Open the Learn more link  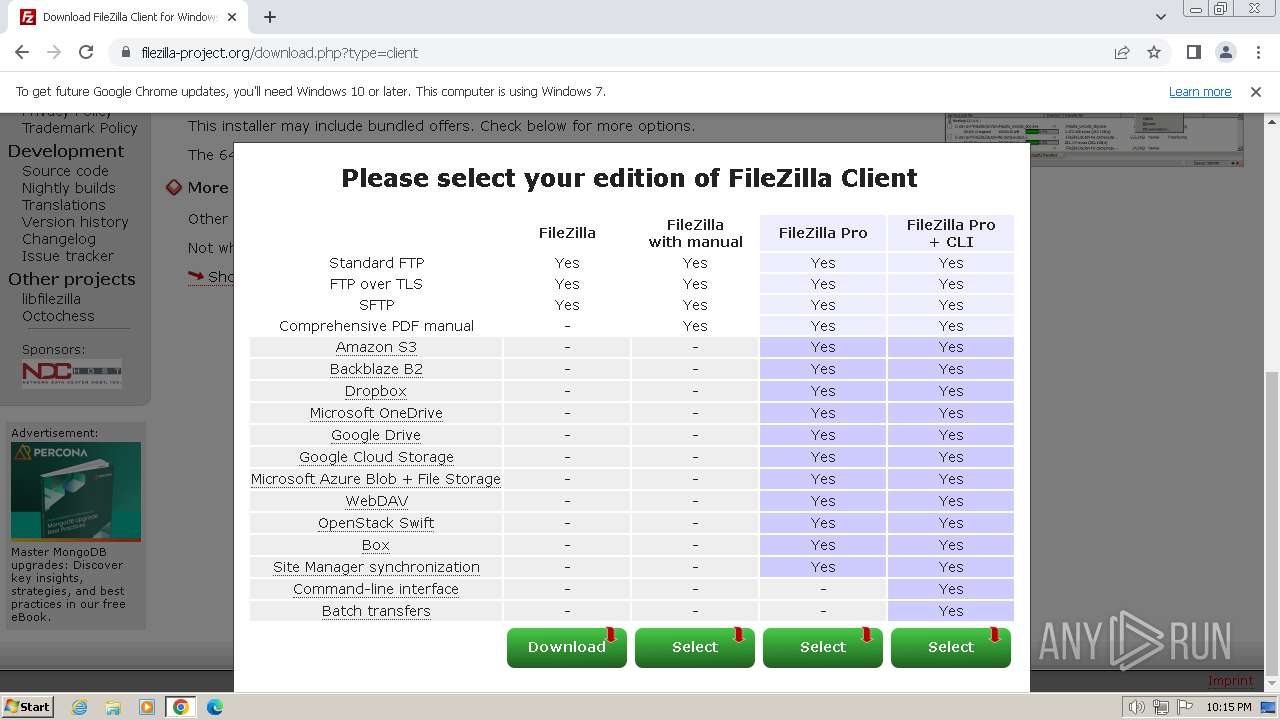pos(1200,91)
